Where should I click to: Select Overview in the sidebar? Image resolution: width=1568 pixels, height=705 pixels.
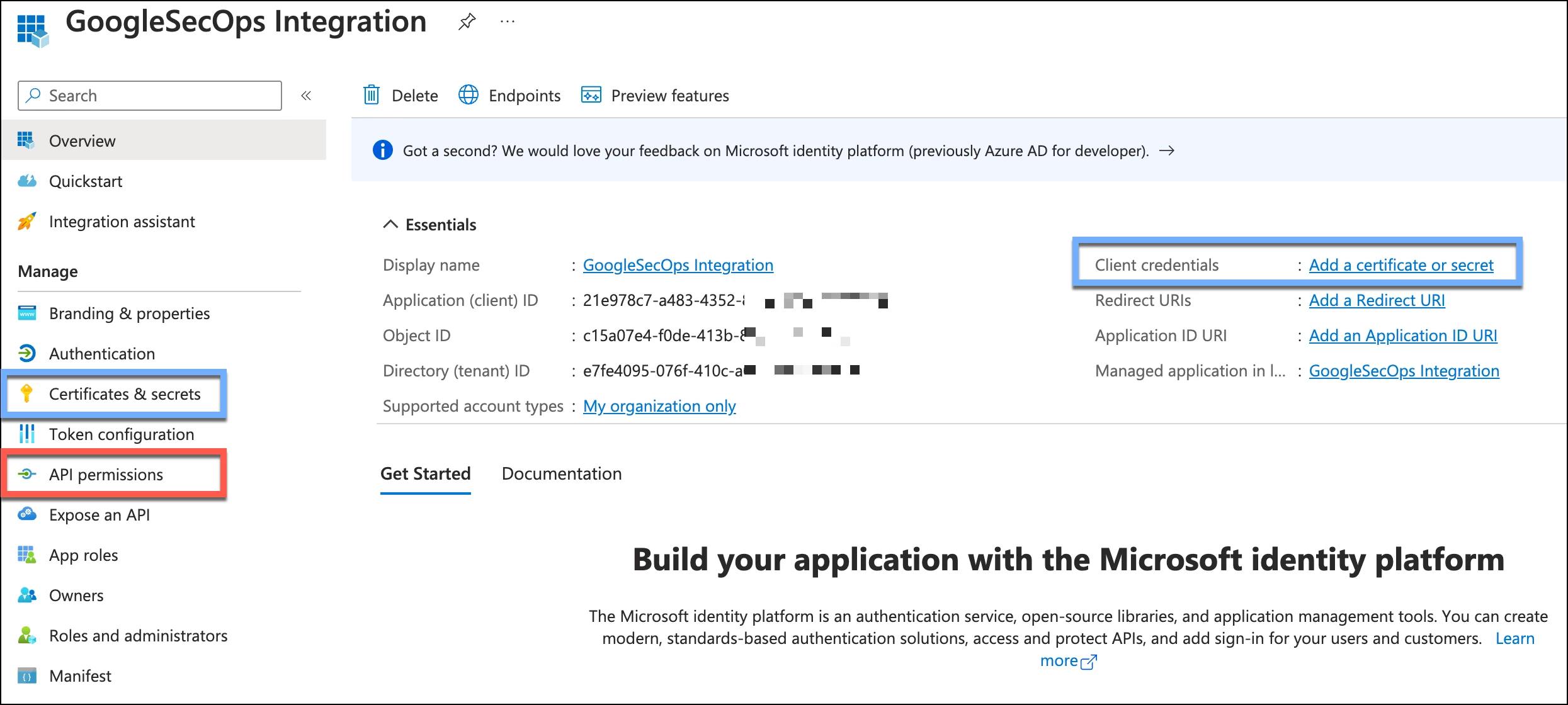pos(164,140)
